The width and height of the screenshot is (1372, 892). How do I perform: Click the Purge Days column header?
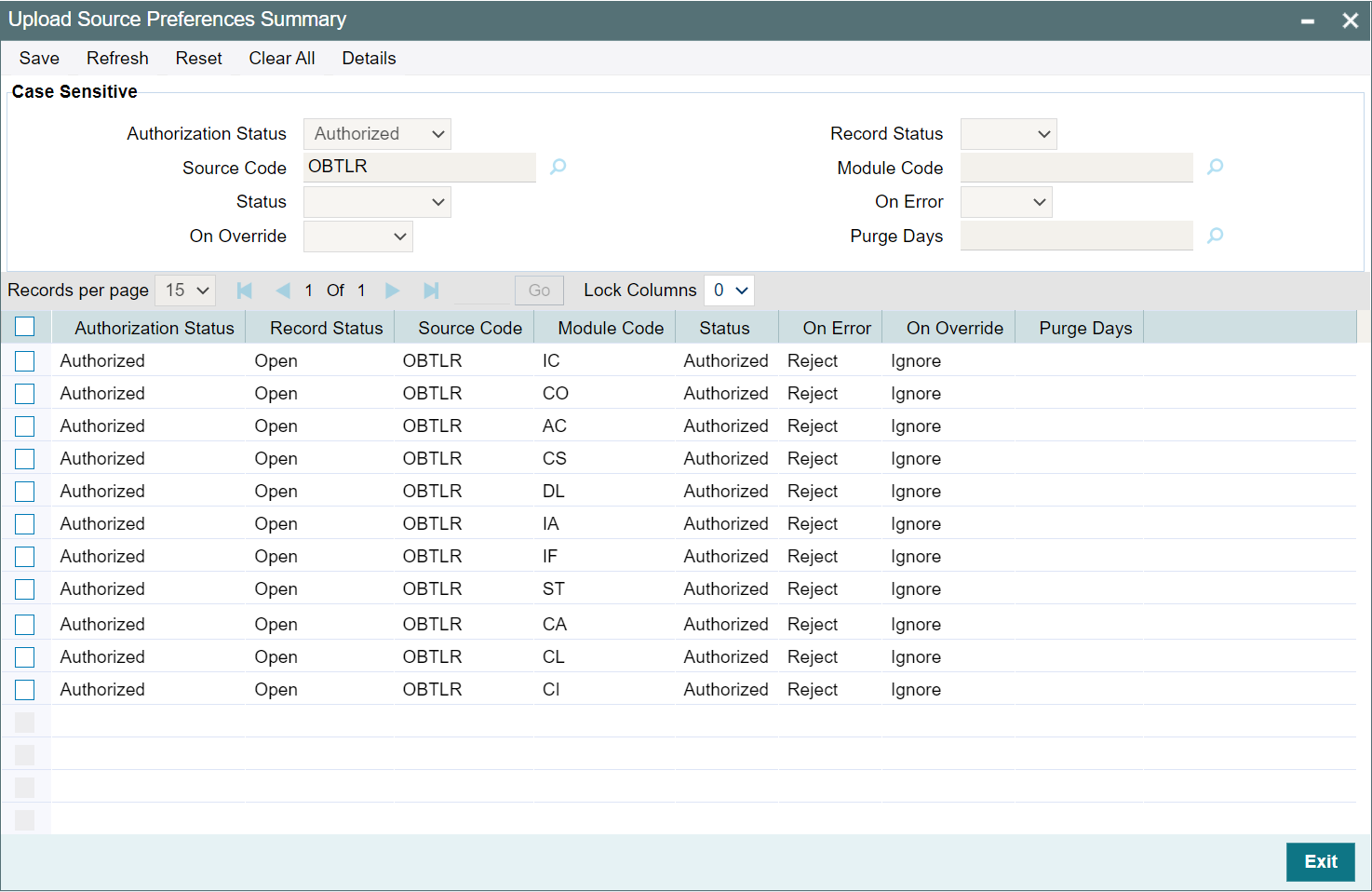pos(1085,328)
